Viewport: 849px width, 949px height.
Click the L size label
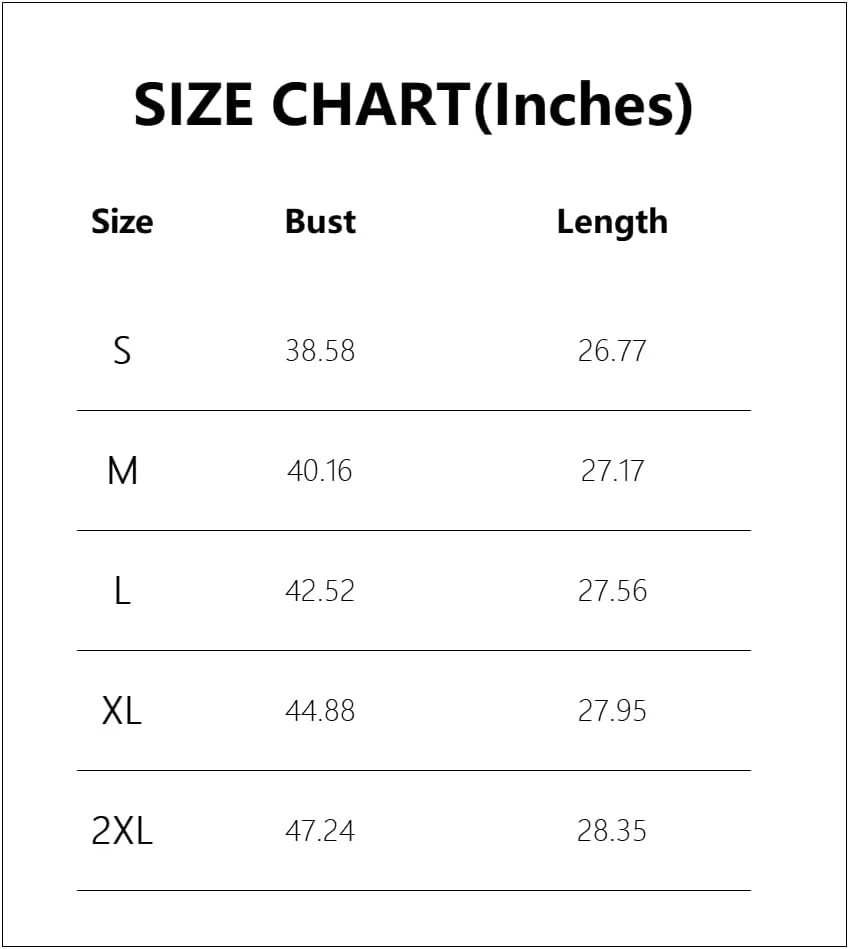coord(122,591)
